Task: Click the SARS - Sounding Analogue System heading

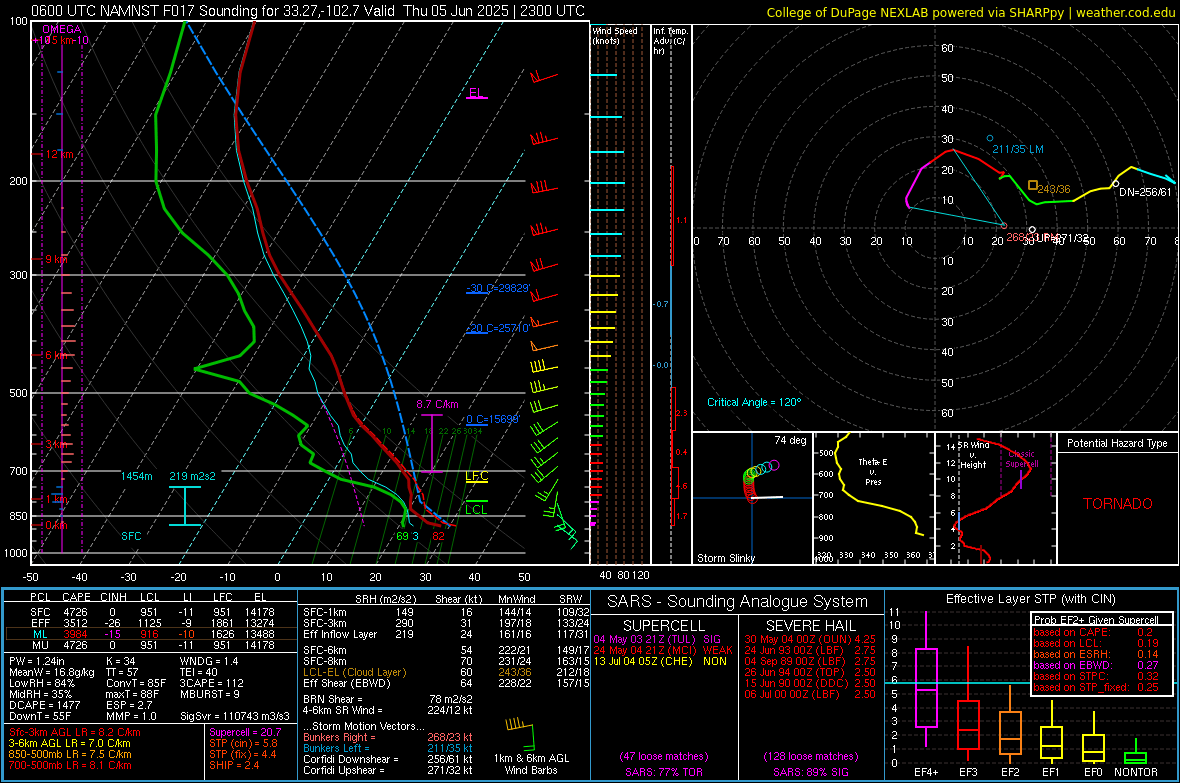Action: pyautogui.click(x=738, y=602)
